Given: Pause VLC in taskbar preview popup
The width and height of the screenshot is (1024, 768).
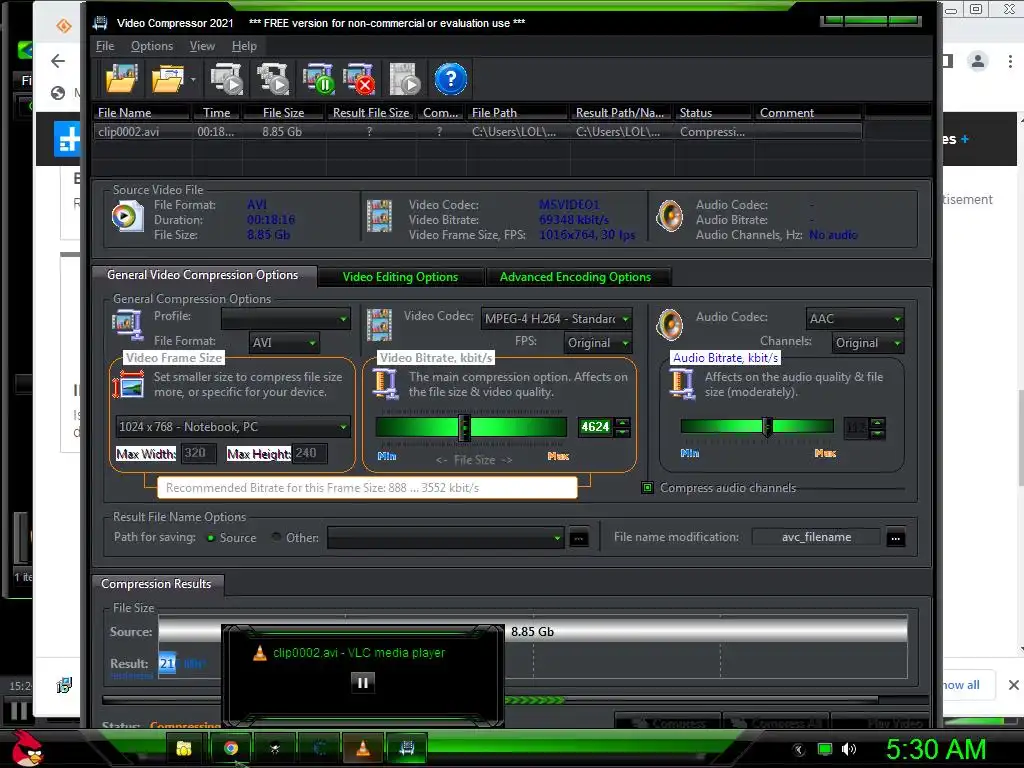Looking at the screenshot, I should click(x=362, y=683).
